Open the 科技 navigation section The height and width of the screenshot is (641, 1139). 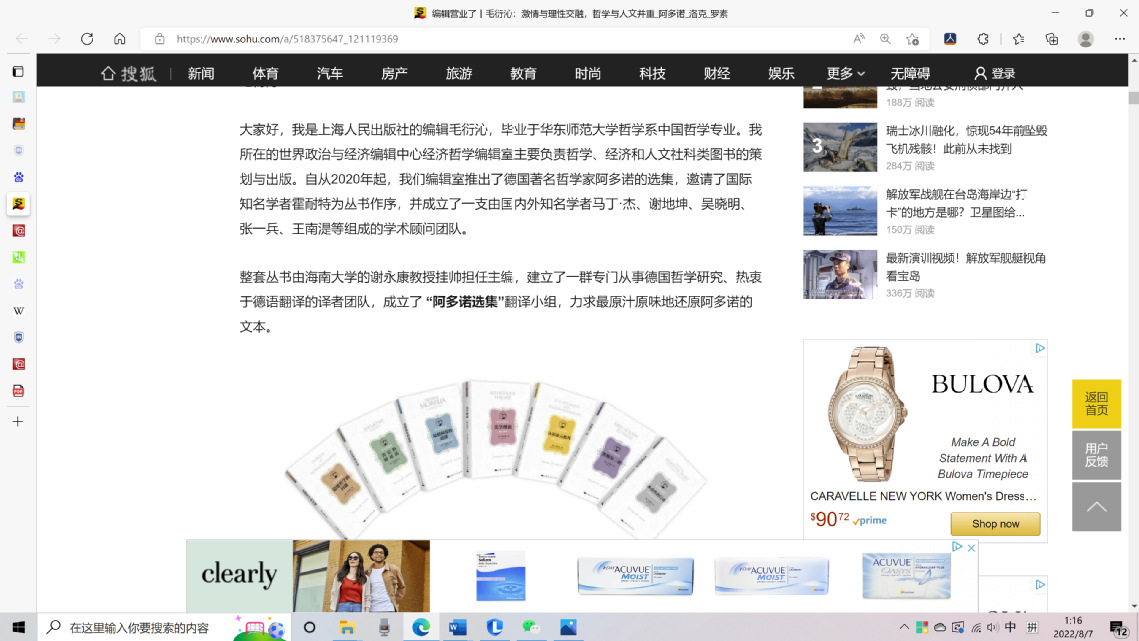(652, 73)
